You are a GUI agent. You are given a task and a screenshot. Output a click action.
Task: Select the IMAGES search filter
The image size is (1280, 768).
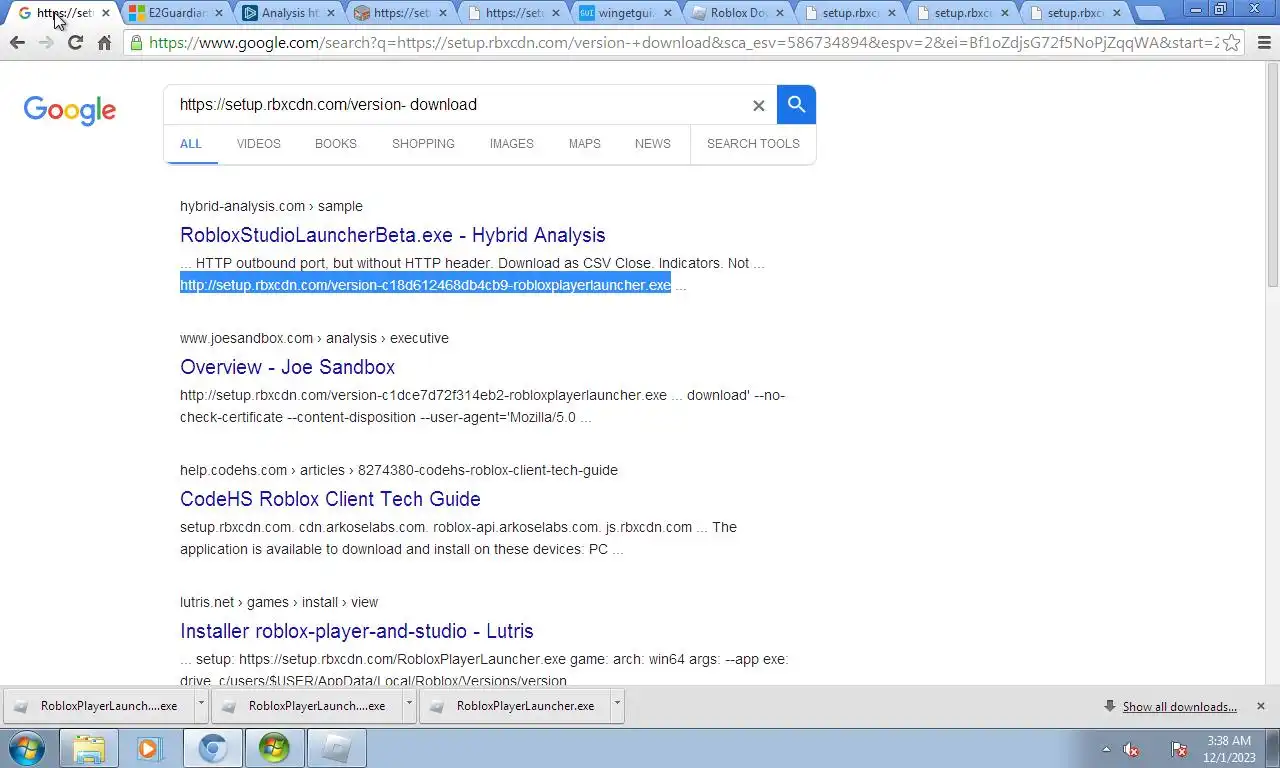[511, 144]
